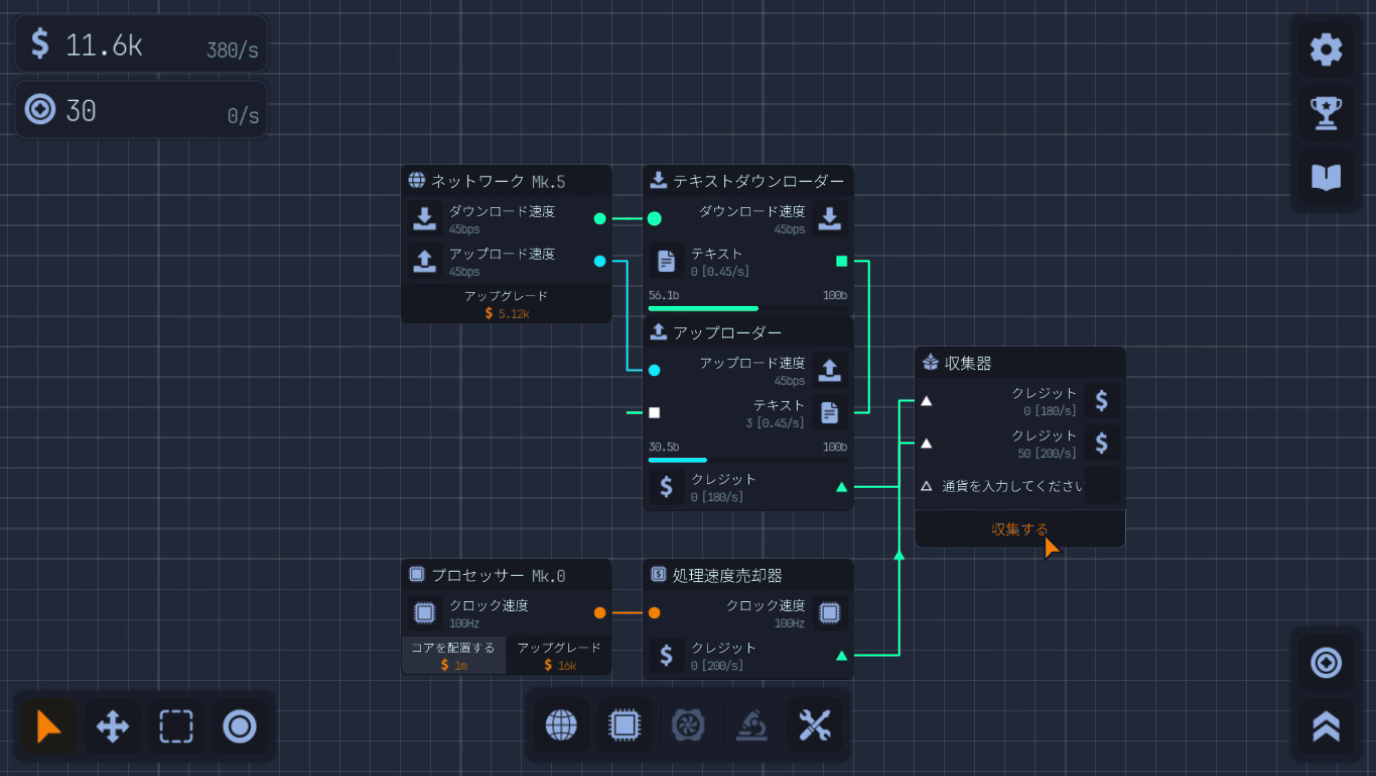Screen dimensions: 1376x776
Task: Click the upload speed icon in アップローダー node
Action: click(x=830, y=370)
